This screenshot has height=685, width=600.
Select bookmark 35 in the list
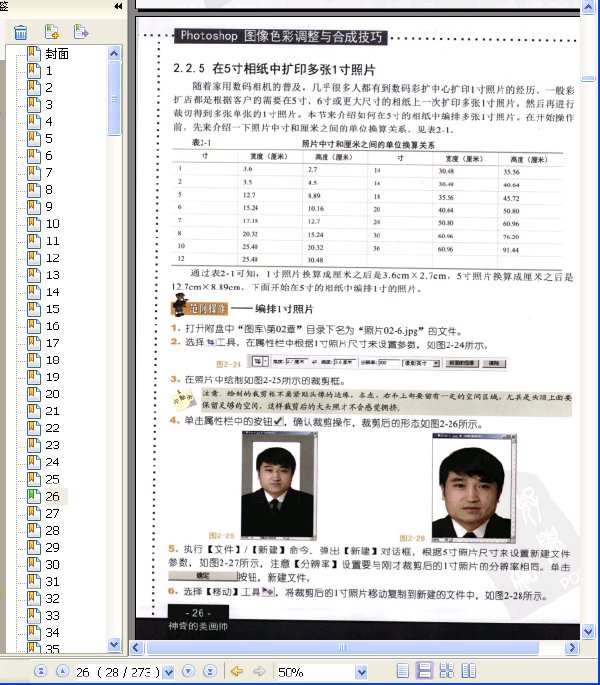coord(52,648)
